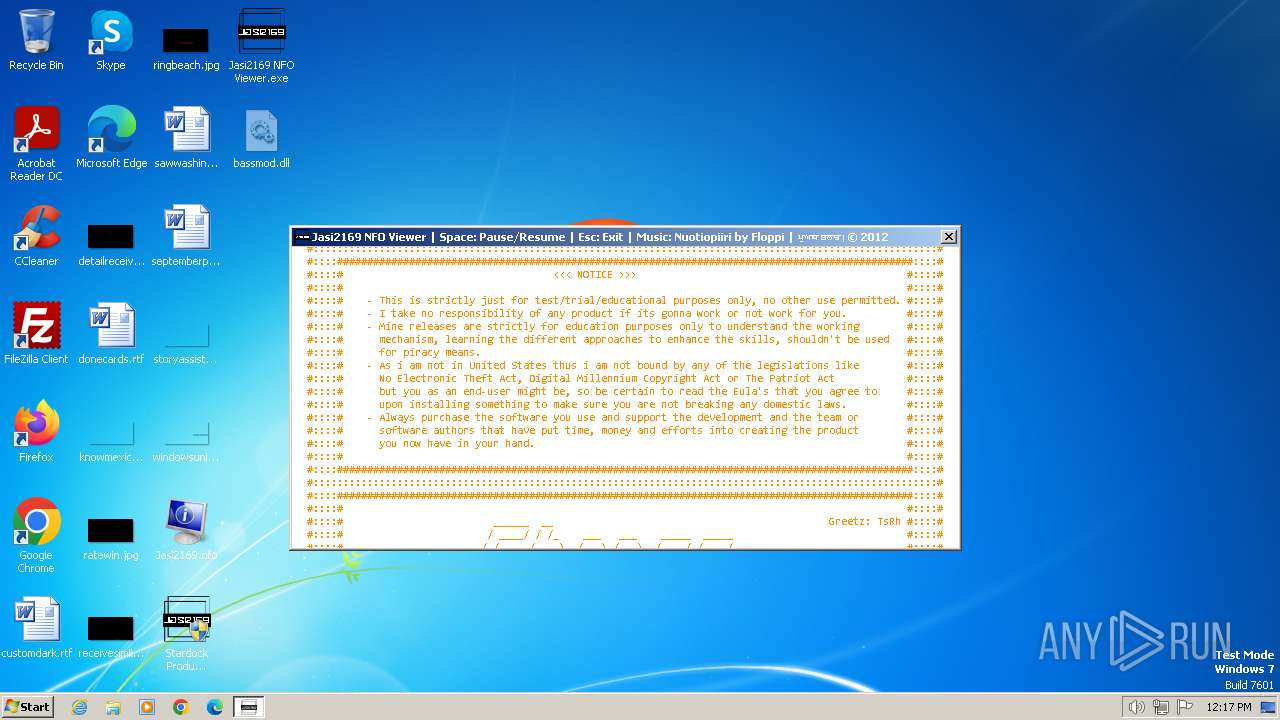Open Chrome from the taskbar
Viewport: 1280px width, 720px height.
point(181,707)
